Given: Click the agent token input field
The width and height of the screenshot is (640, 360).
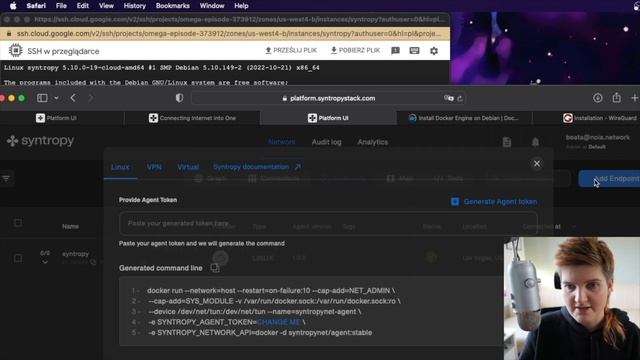Looking at the screenshot, I should coord(328,223).
